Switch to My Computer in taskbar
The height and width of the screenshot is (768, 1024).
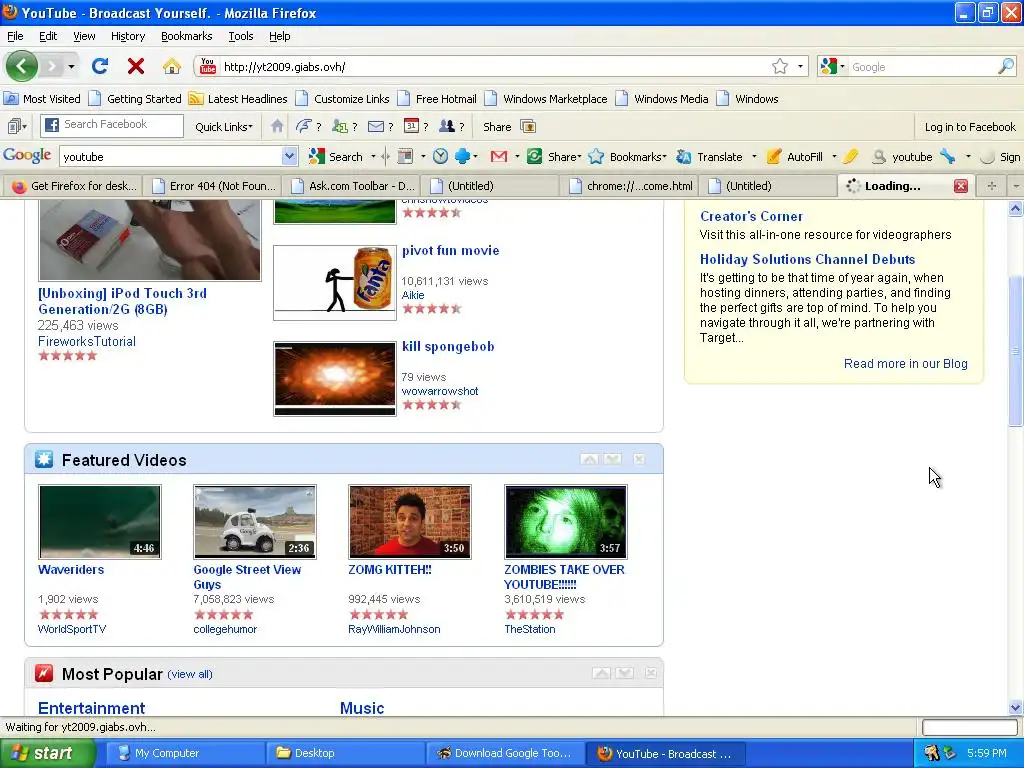(185, 753)
